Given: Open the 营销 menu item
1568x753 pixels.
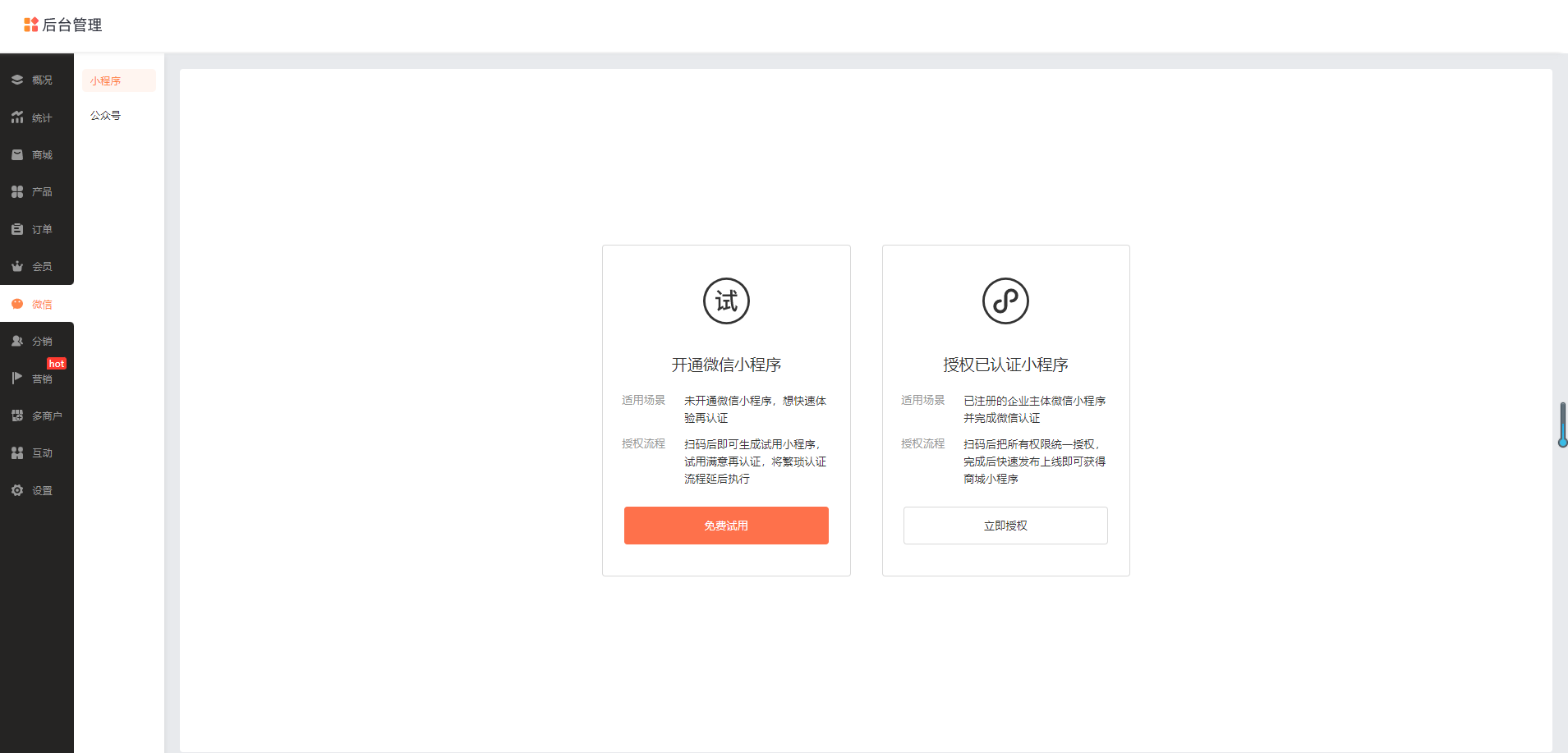Looking at the screenshot, I should [x=37, y=378].
